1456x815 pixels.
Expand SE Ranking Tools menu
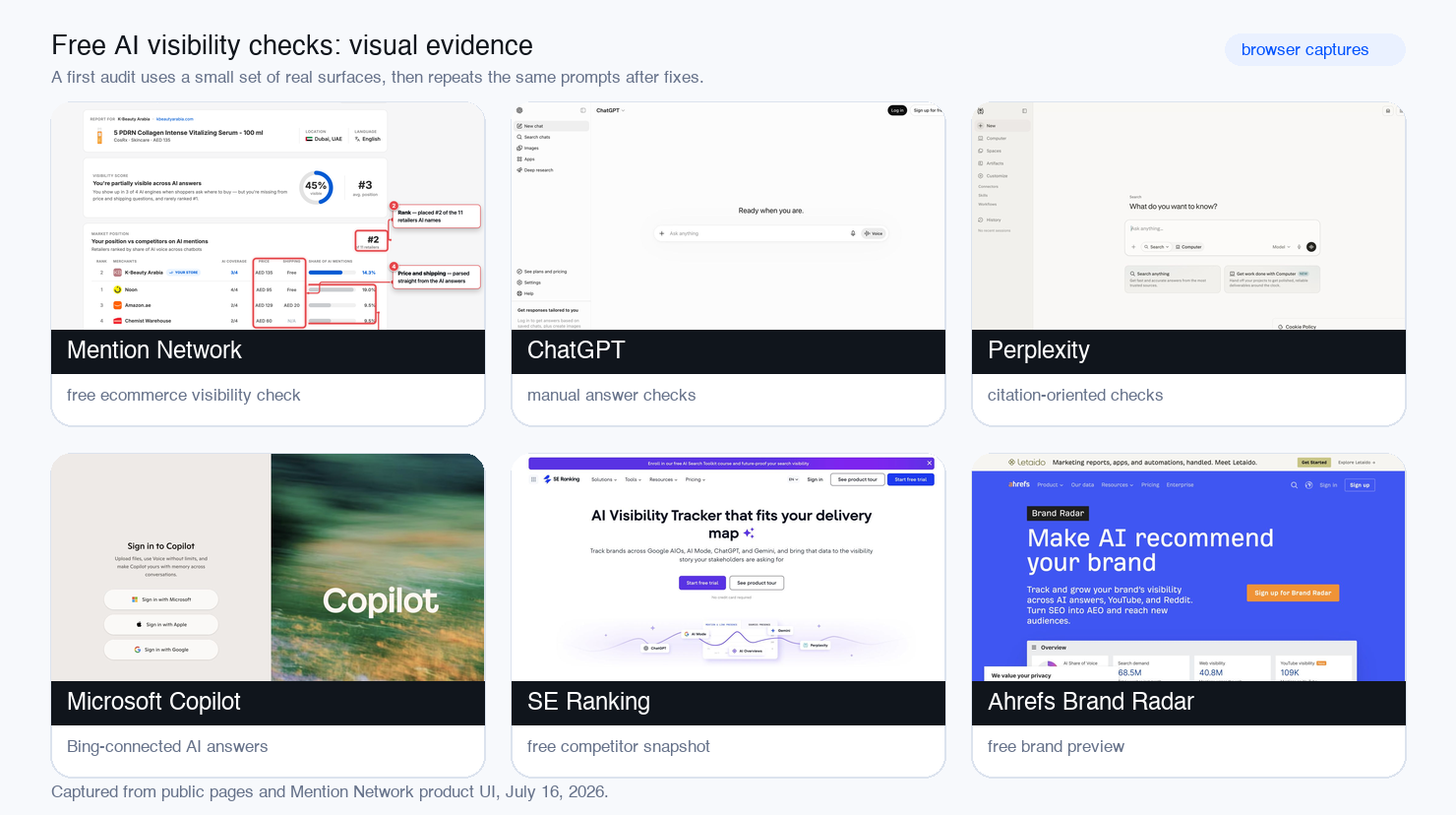633,479
